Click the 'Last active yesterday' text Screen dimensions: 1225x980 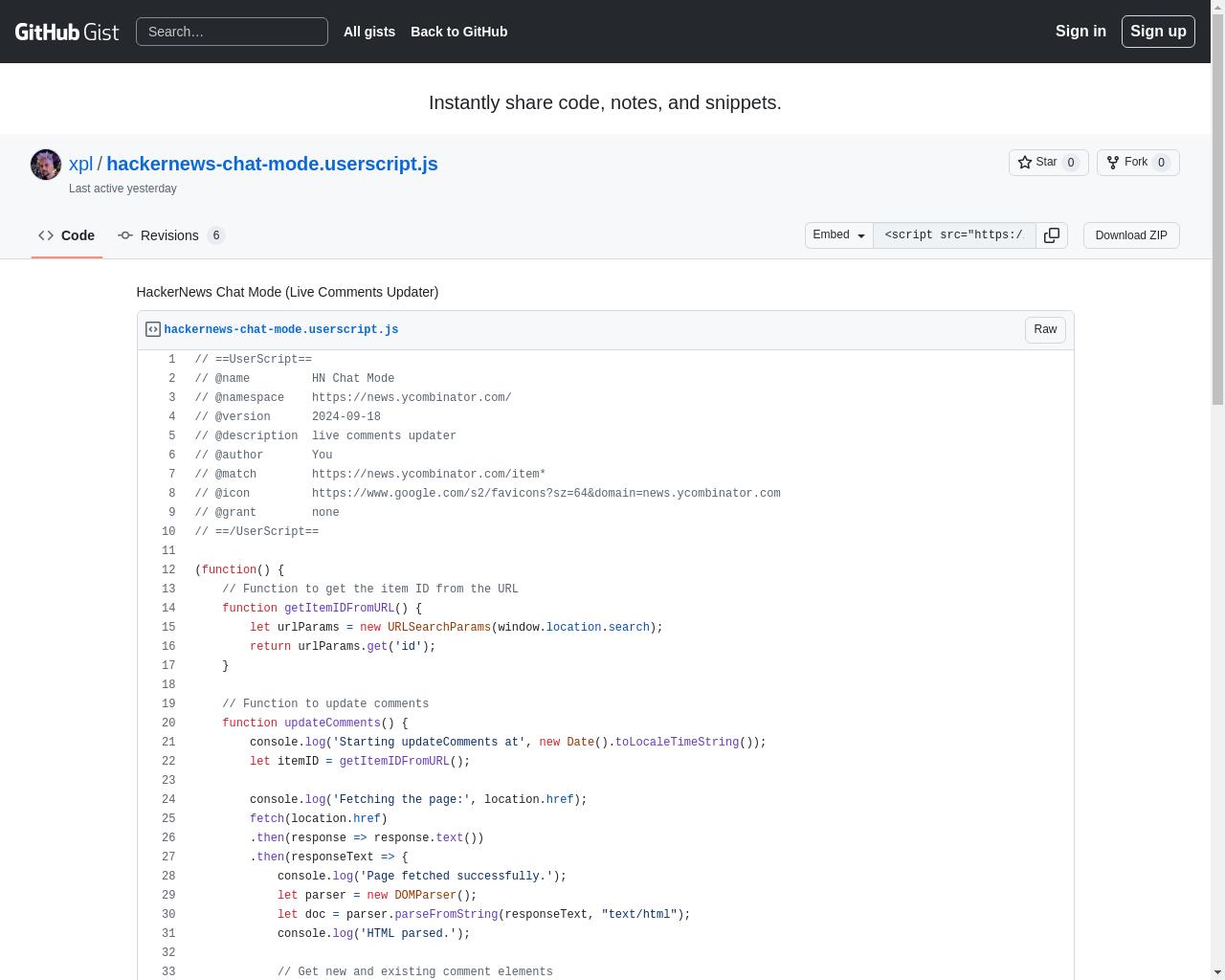pos(122,189)
